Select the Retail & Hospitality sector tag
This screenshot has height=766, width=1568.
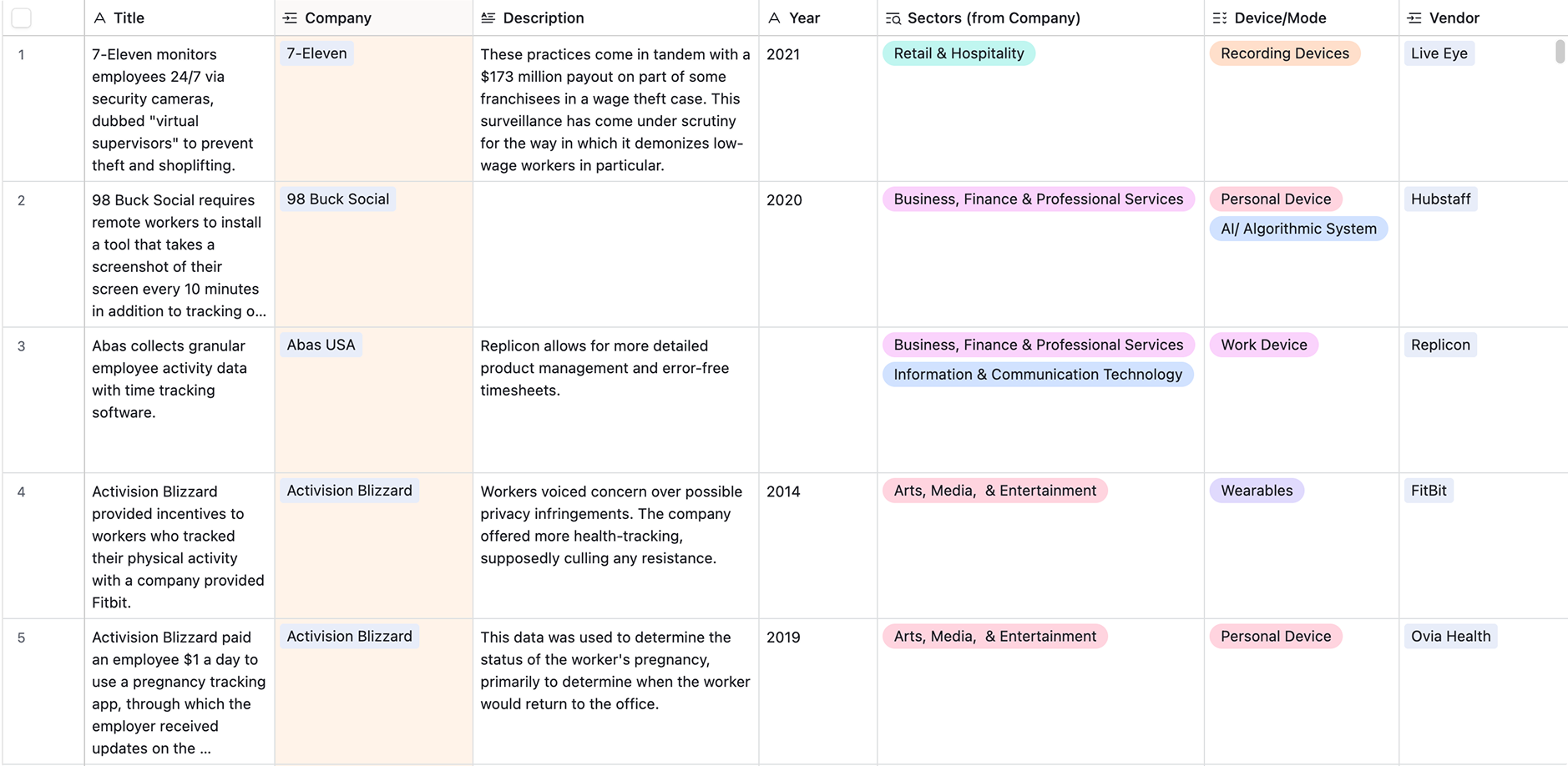[959, 53]
